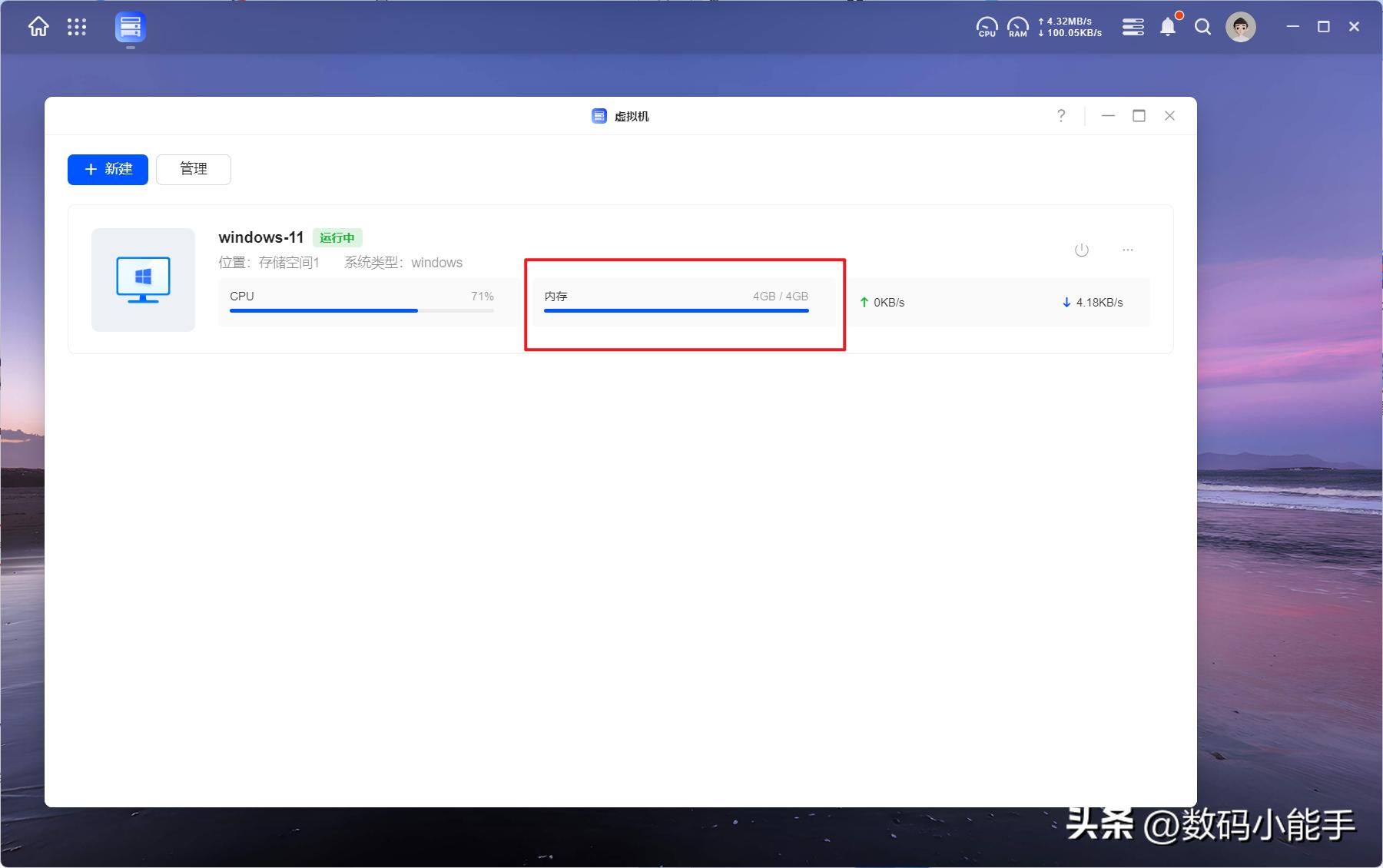Click the windows-11 VM name

click(x=261, y=238)
